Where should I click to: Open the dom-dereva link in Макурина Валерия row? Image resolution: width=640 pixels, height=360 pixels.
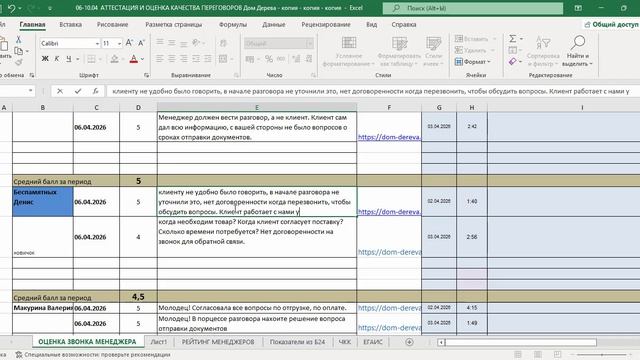[x=389, y=308]
